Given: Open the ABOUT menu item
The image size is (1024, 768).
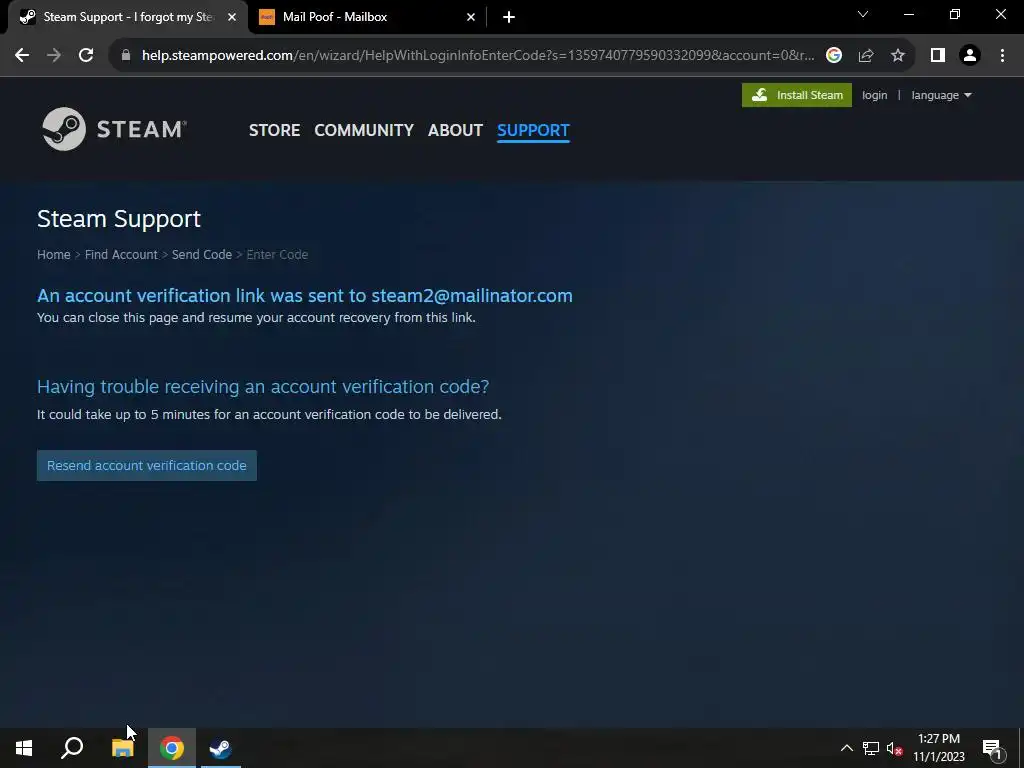Looking at the screenshot, I should [455, 130].
